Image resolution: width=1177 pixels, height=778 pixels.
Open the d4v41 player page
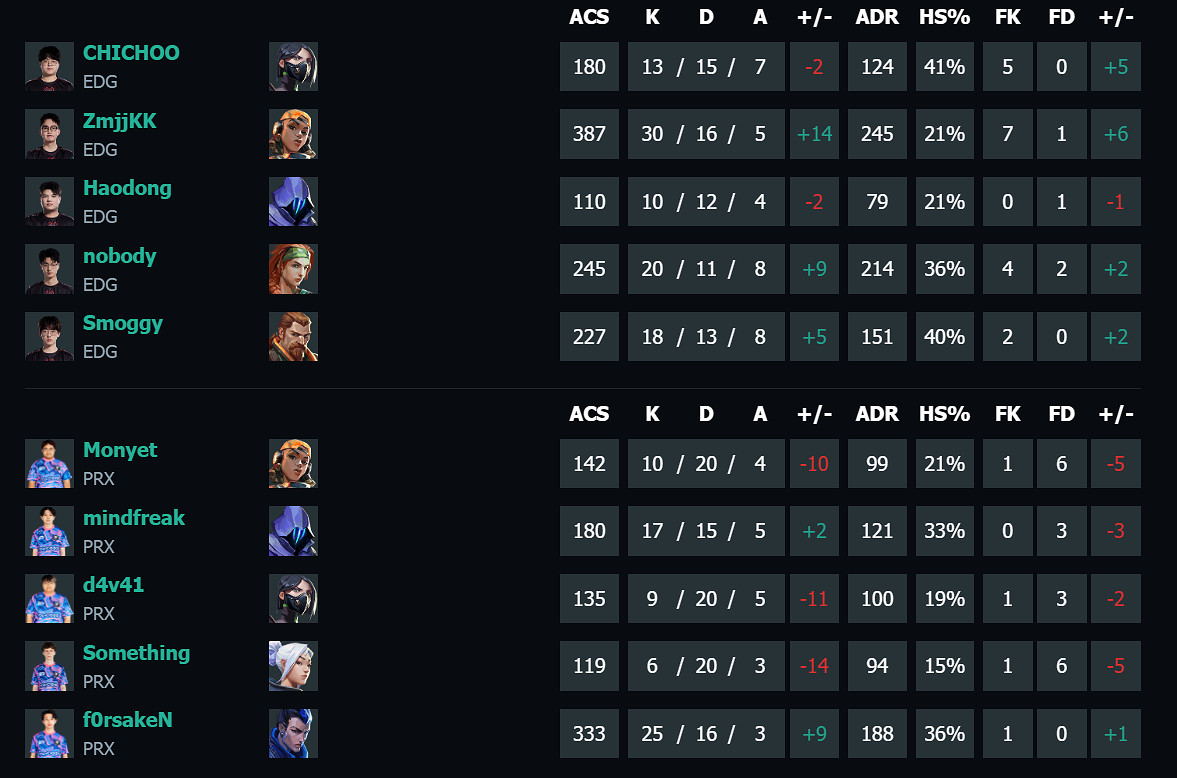pyautogui.click(x=112, y=584)
